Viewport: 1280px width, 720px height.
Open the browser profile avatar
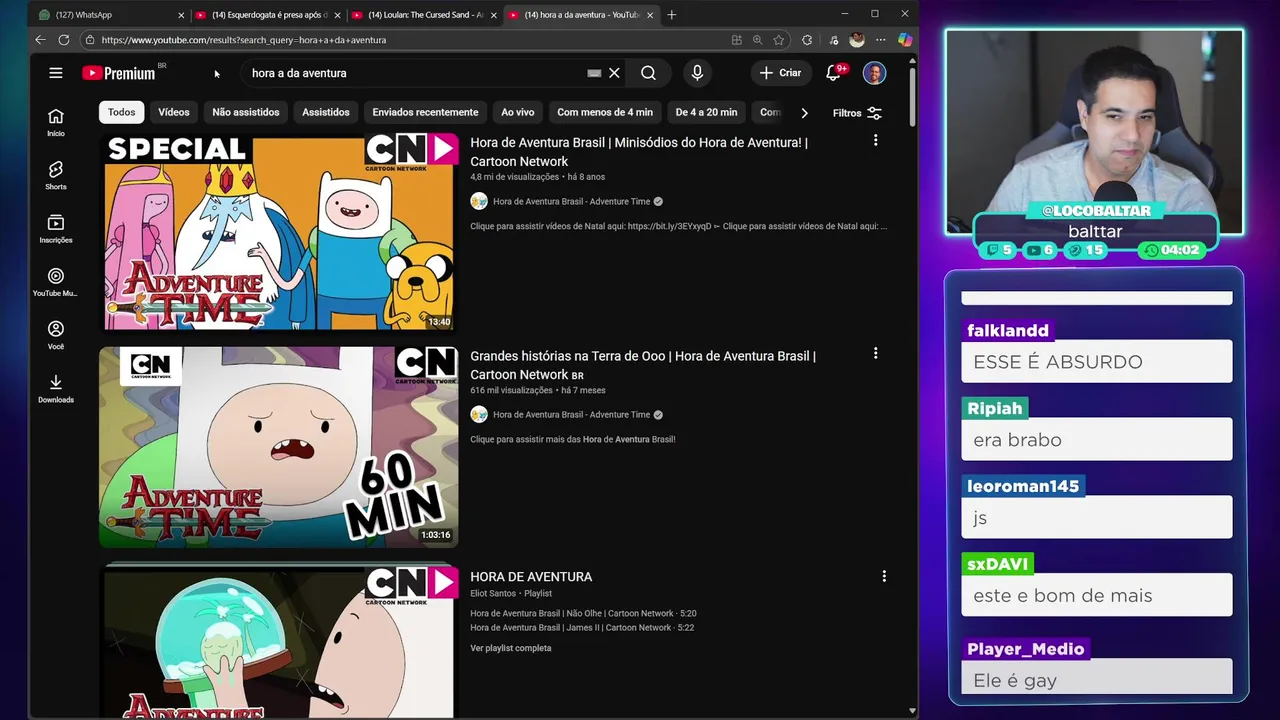coord(857,40)
